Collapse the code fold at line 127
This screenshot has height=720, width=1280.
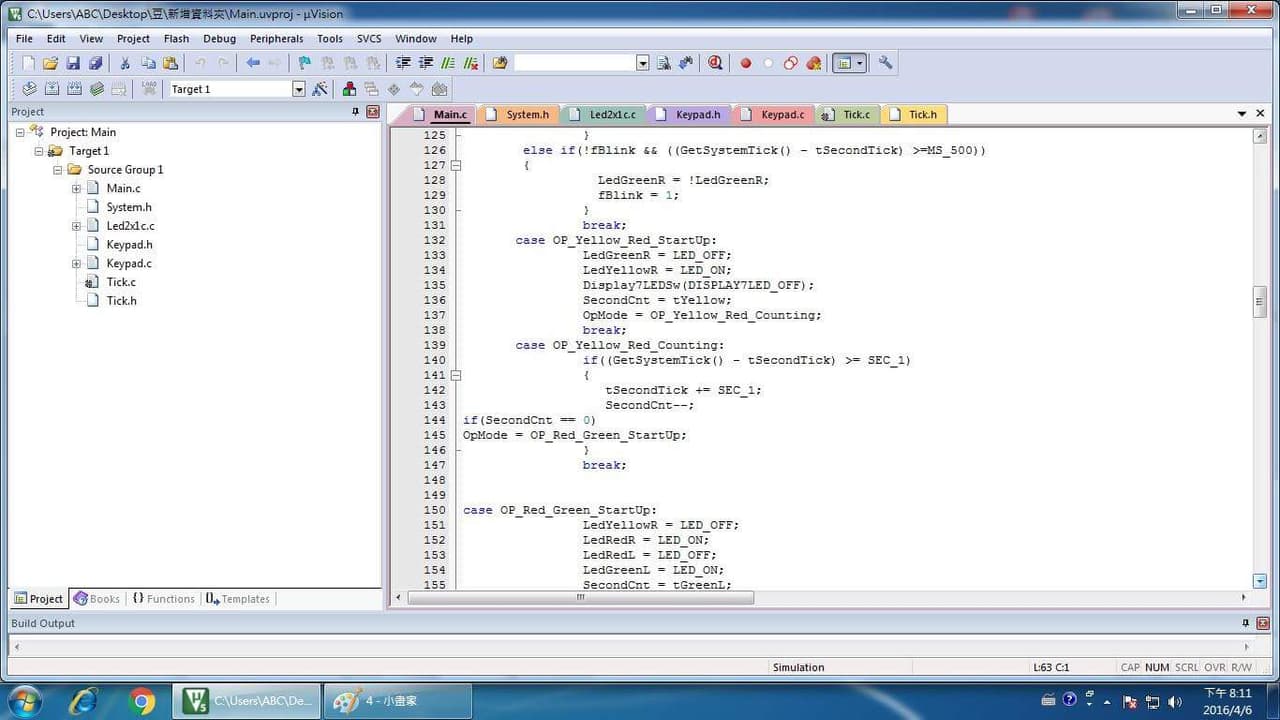[x=456, y=165]
